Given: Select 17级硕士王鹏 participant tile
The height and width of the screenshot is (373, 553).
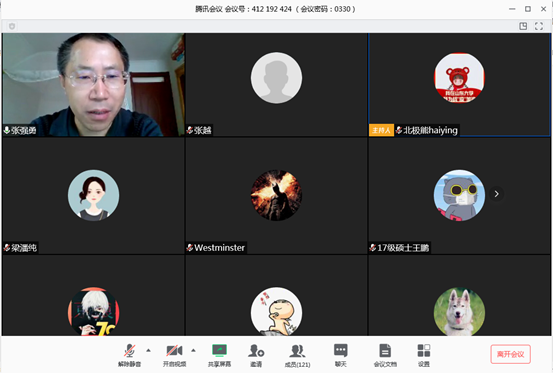Looking at the screenshot, I should click(x=459, y=196).
